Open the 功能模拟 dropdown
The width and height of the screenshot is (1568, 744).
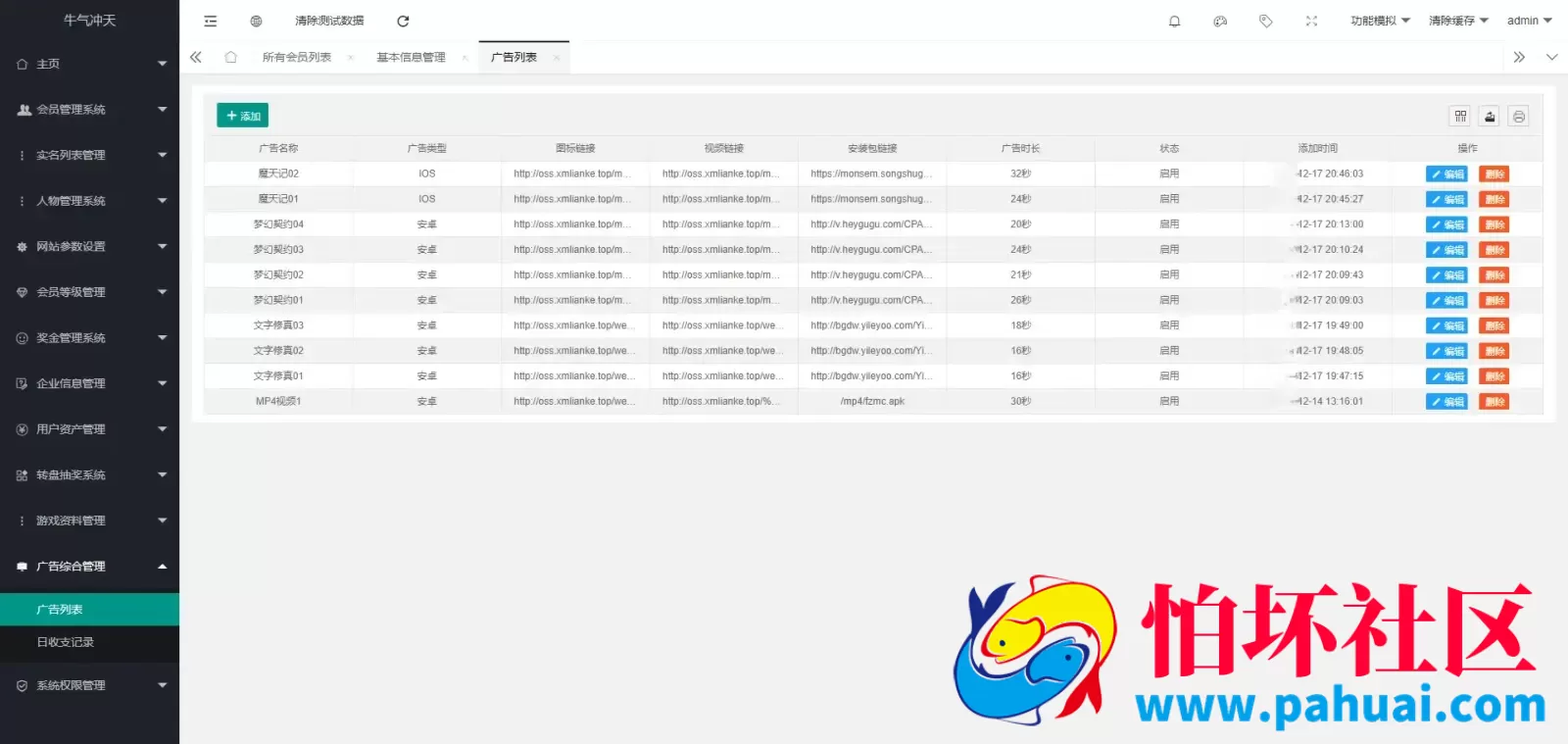pos(1380,21)
